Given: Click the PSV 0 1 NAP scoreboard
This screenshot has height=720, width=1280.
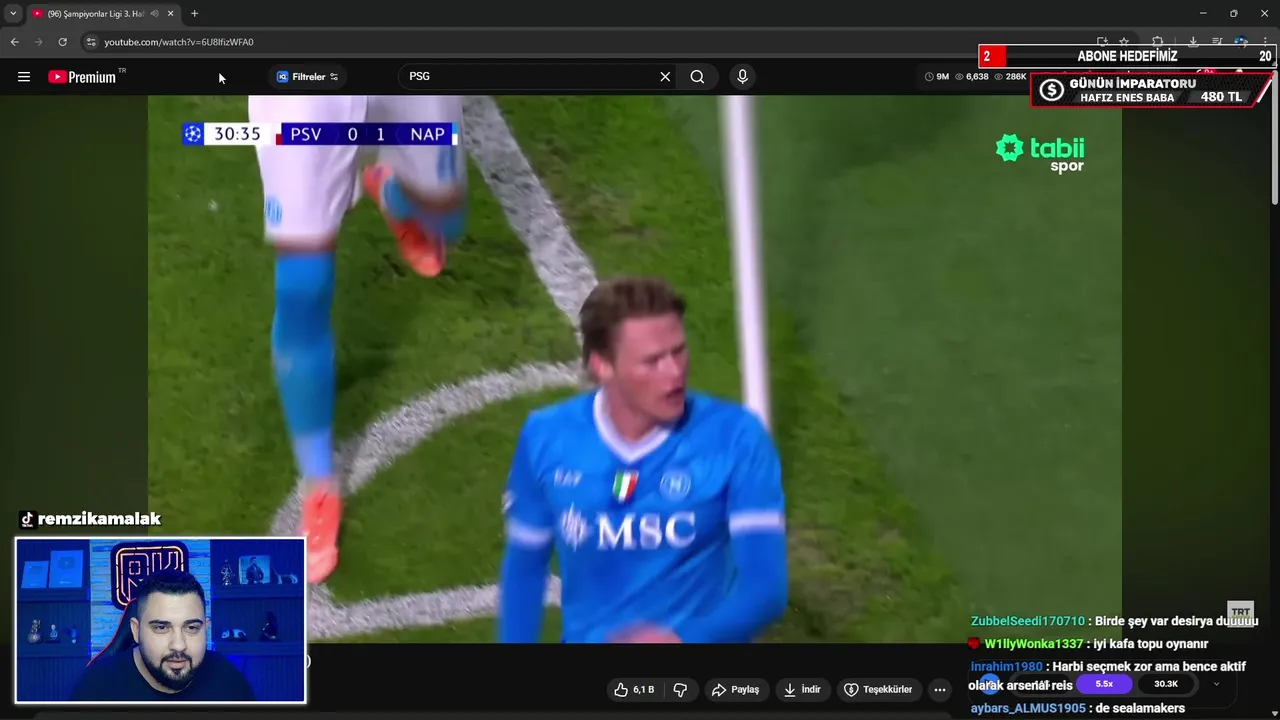Looking at the screenshot, I should [320, 134].
